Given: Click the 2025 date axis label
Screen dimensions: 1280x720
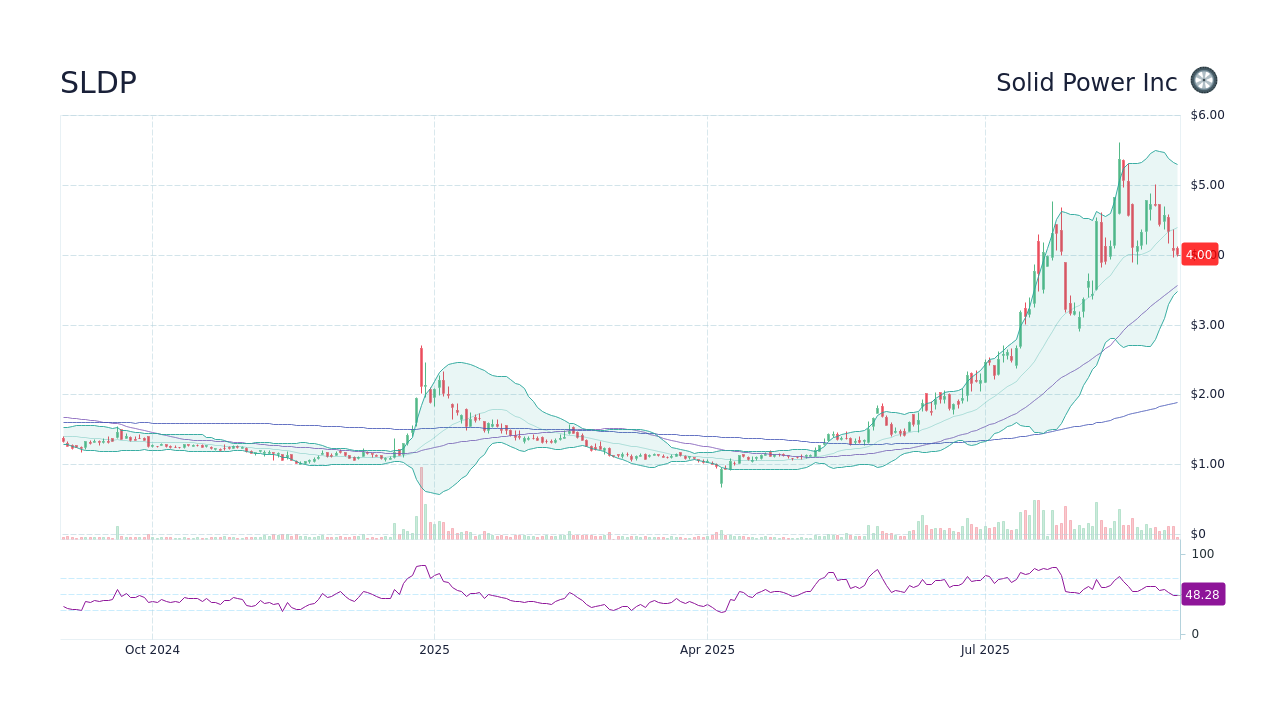Looking at the screenshot, I should pos(434,650).
